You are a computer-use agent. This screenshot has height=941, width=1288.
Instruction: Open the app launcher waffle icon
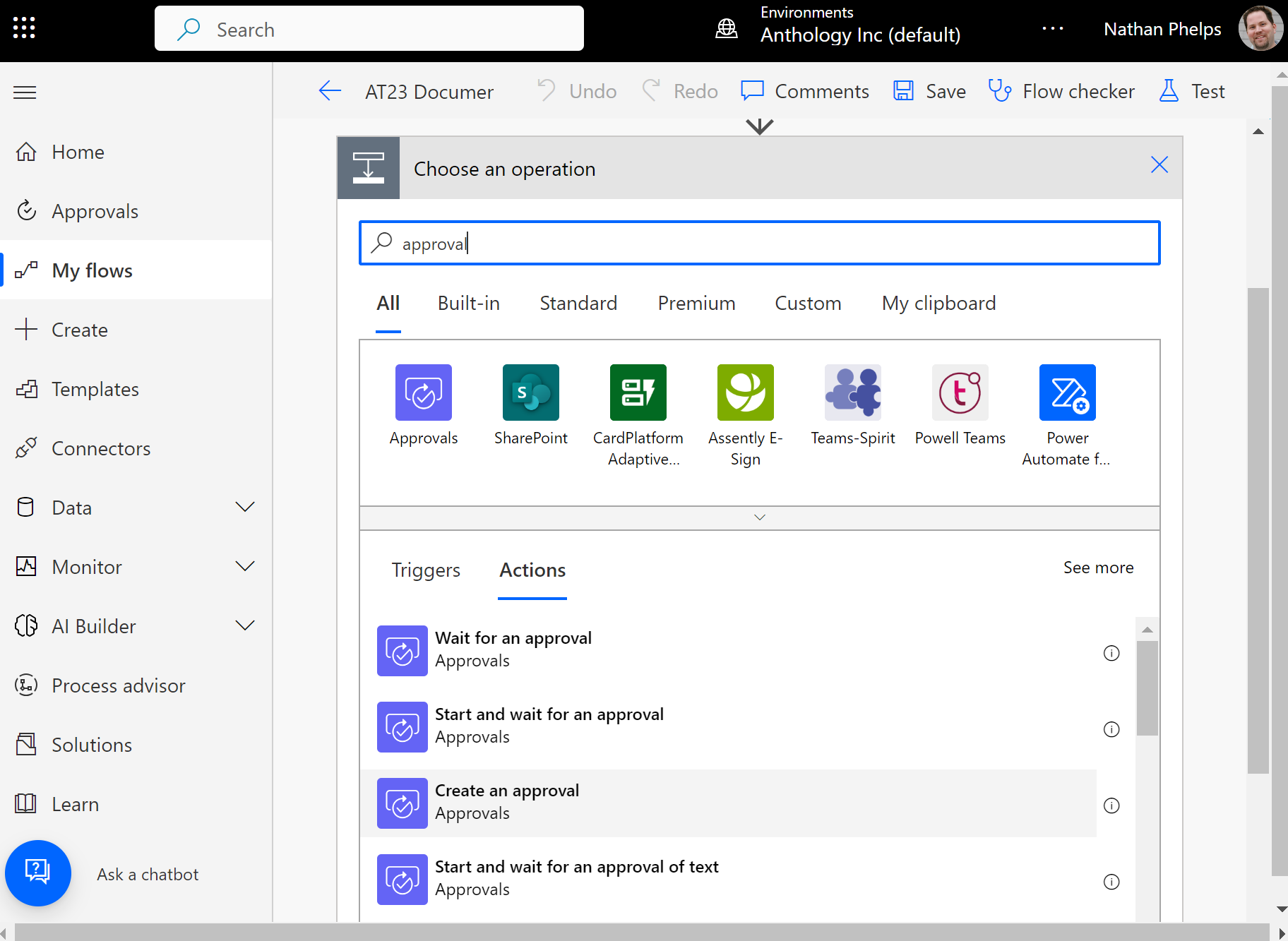[x=24, y=28]
